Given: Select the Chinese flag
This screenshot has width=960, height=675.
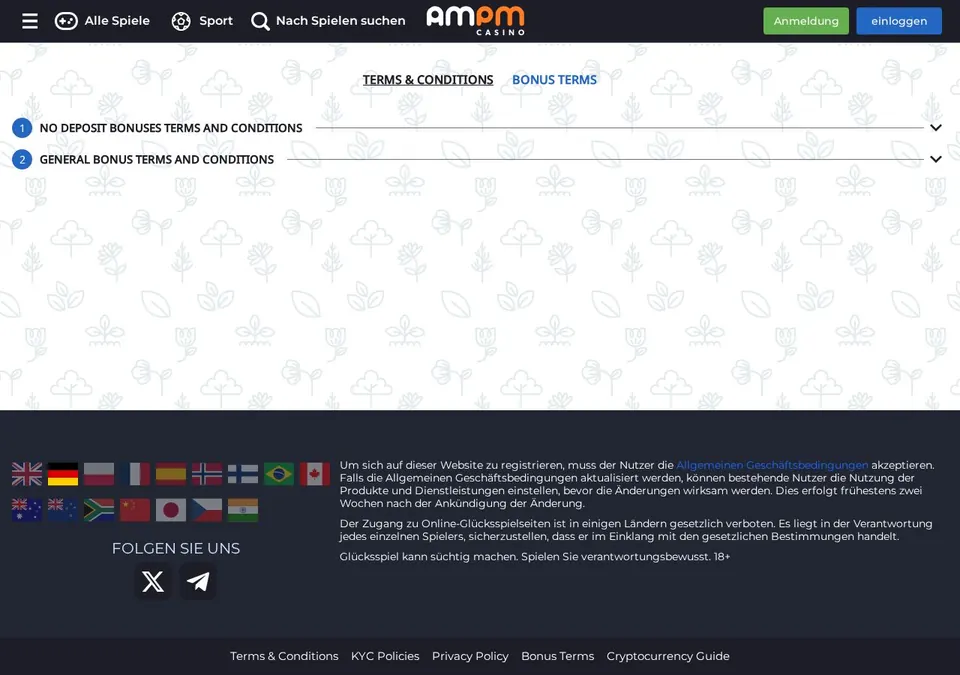Looking at the screenshot, I should click(x=135, y=510).
